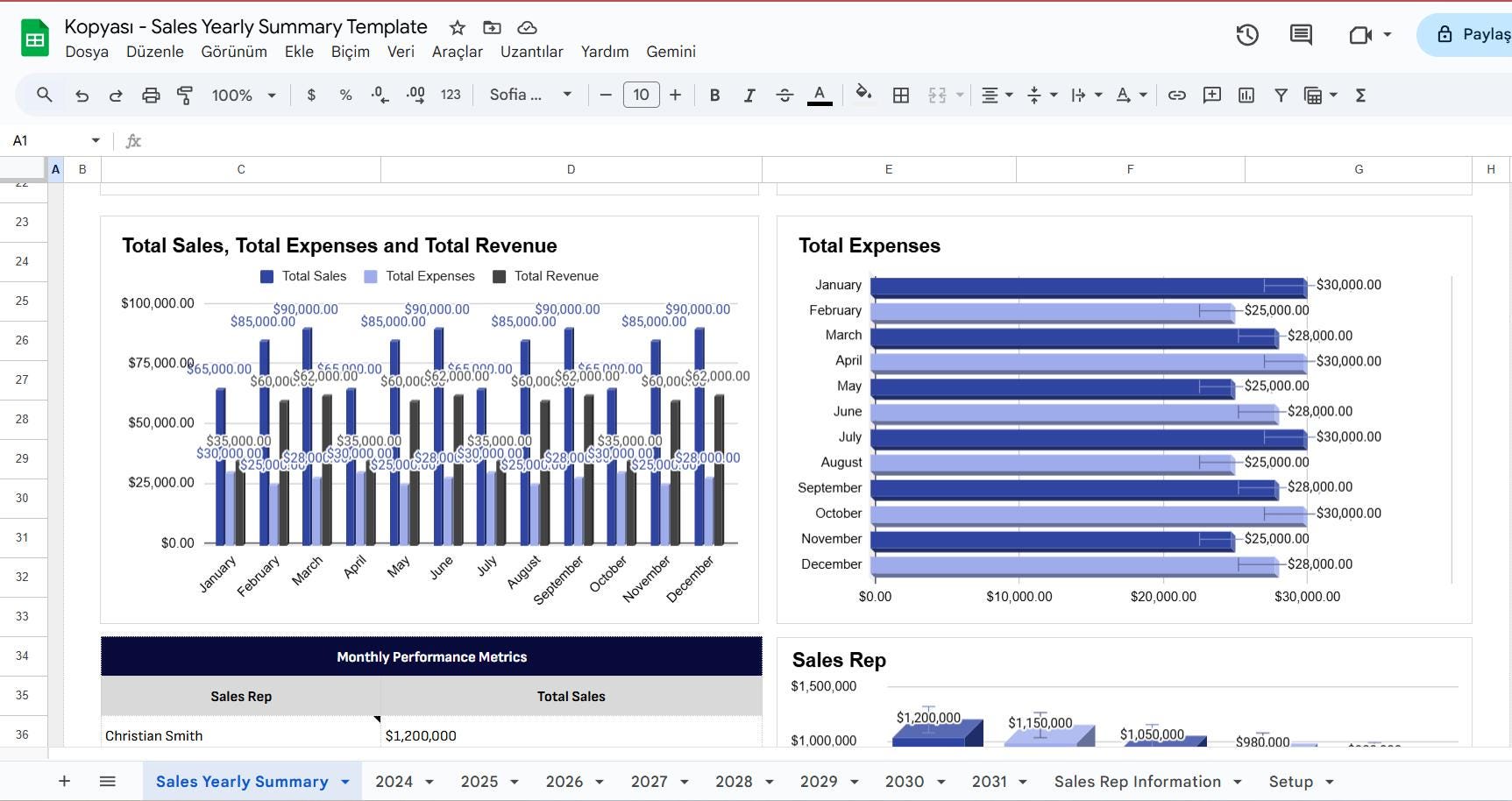Expand text wrapping dropdown
The height and width of the screenshot is (801, 1512).
pyautogui.click(x=1098, y=96)
